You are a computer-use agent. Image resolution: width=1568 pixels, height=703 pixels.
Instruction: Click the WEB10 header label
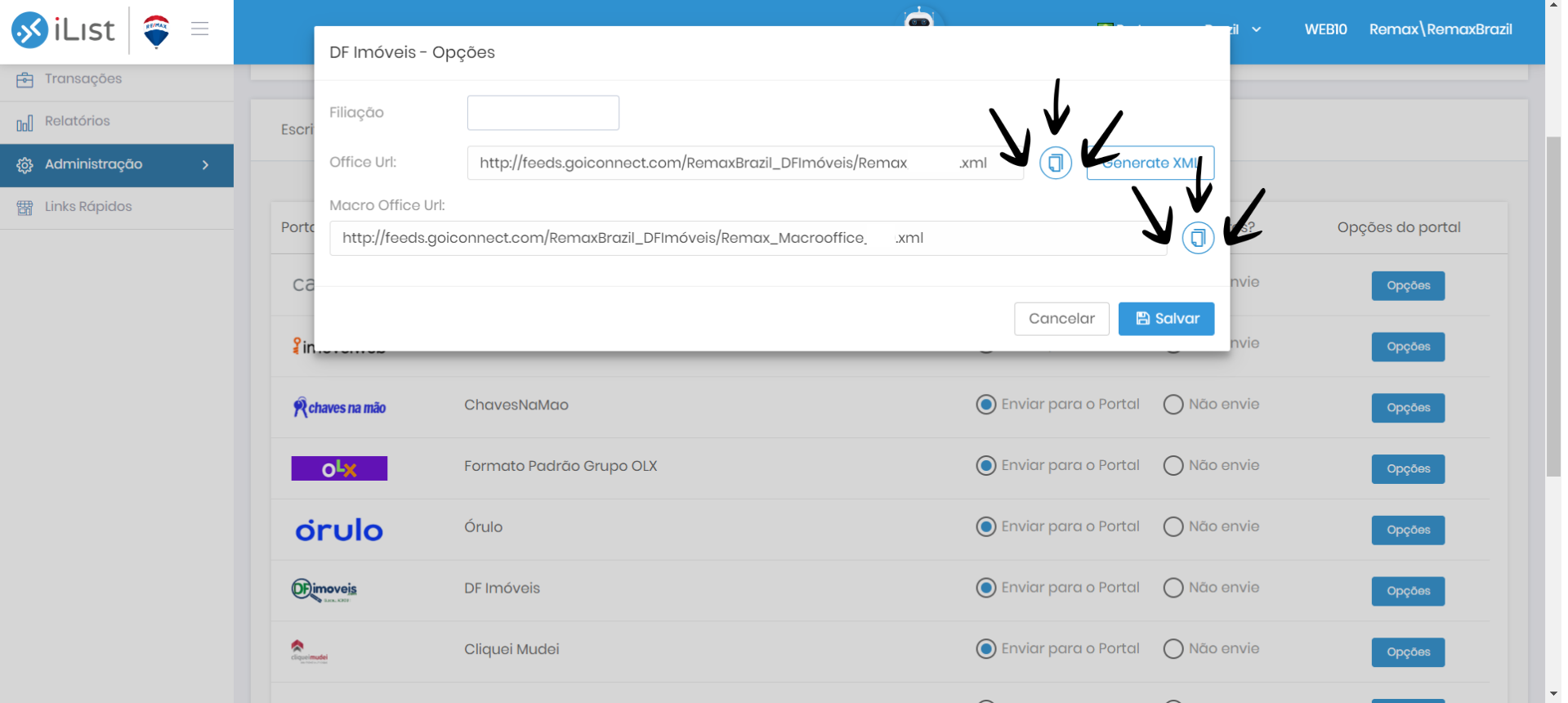coord(1325,29)
